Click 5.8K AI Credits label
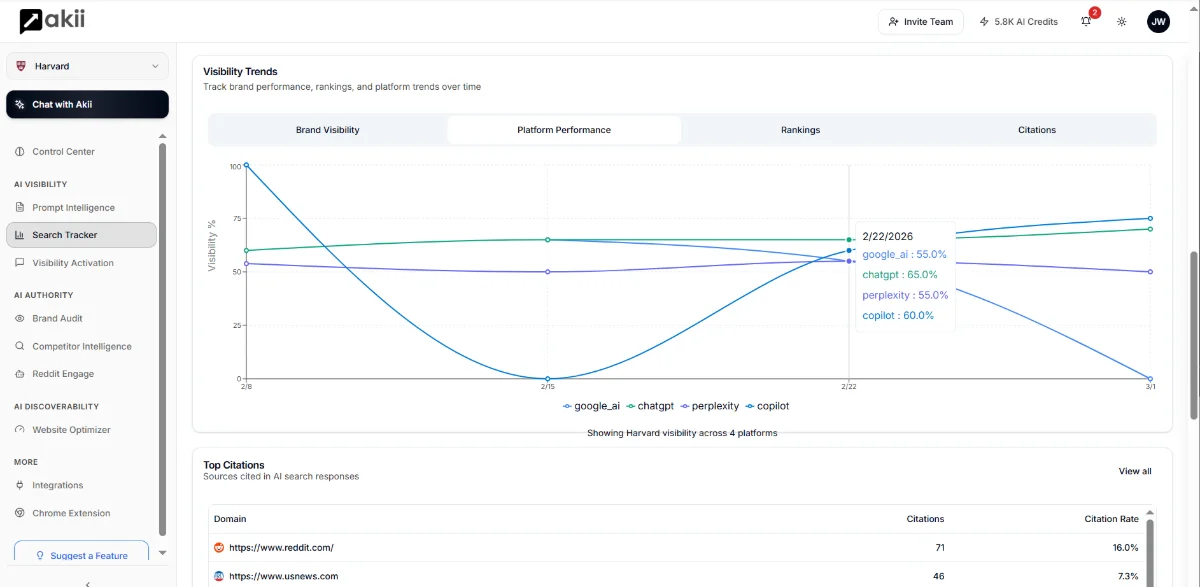Screen dimensions: 1200x587 [x=1026, y=21]
